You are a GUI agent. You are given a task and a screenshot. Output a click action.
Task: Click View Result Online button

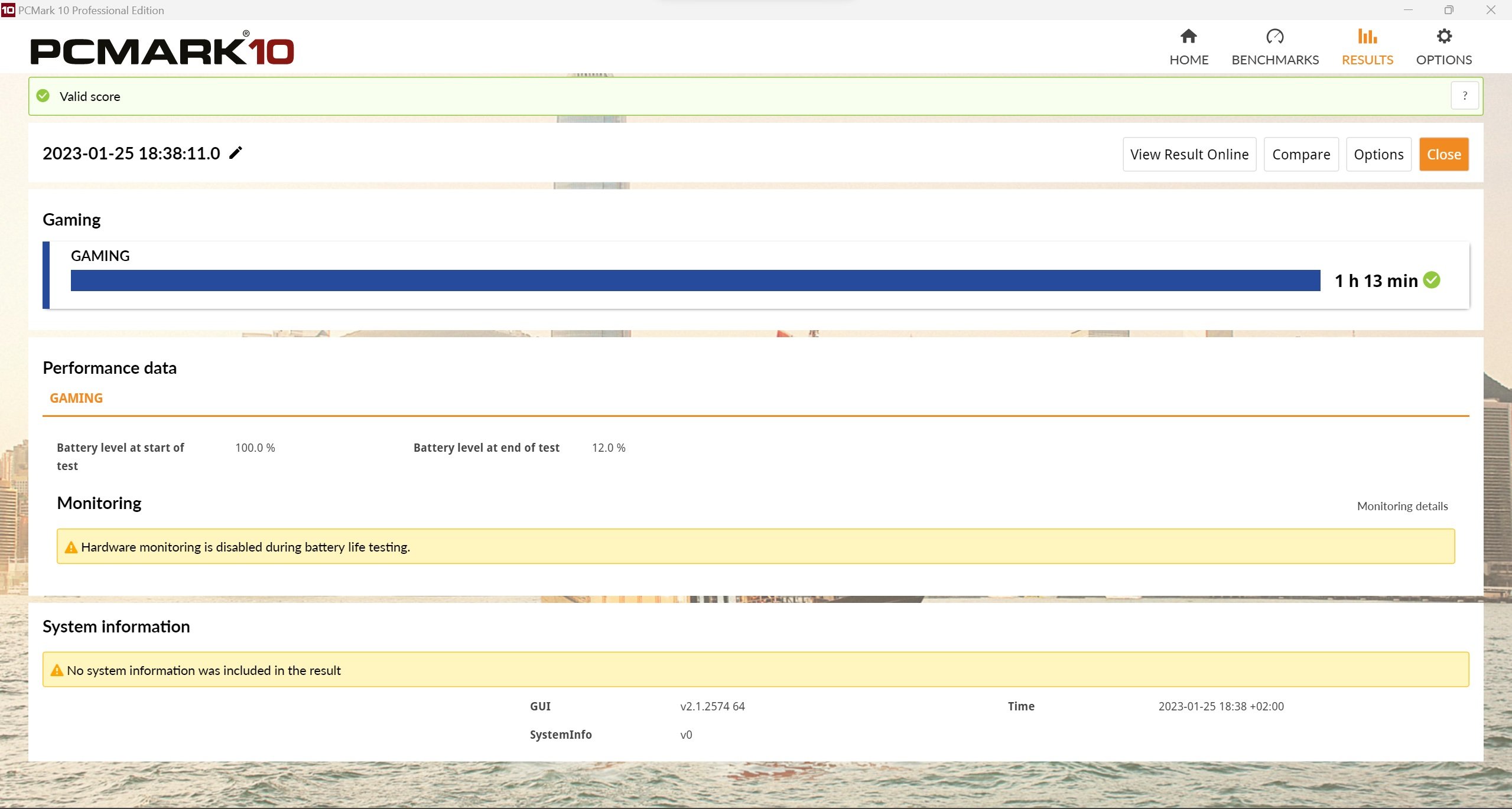click(x=1189, y=155)
